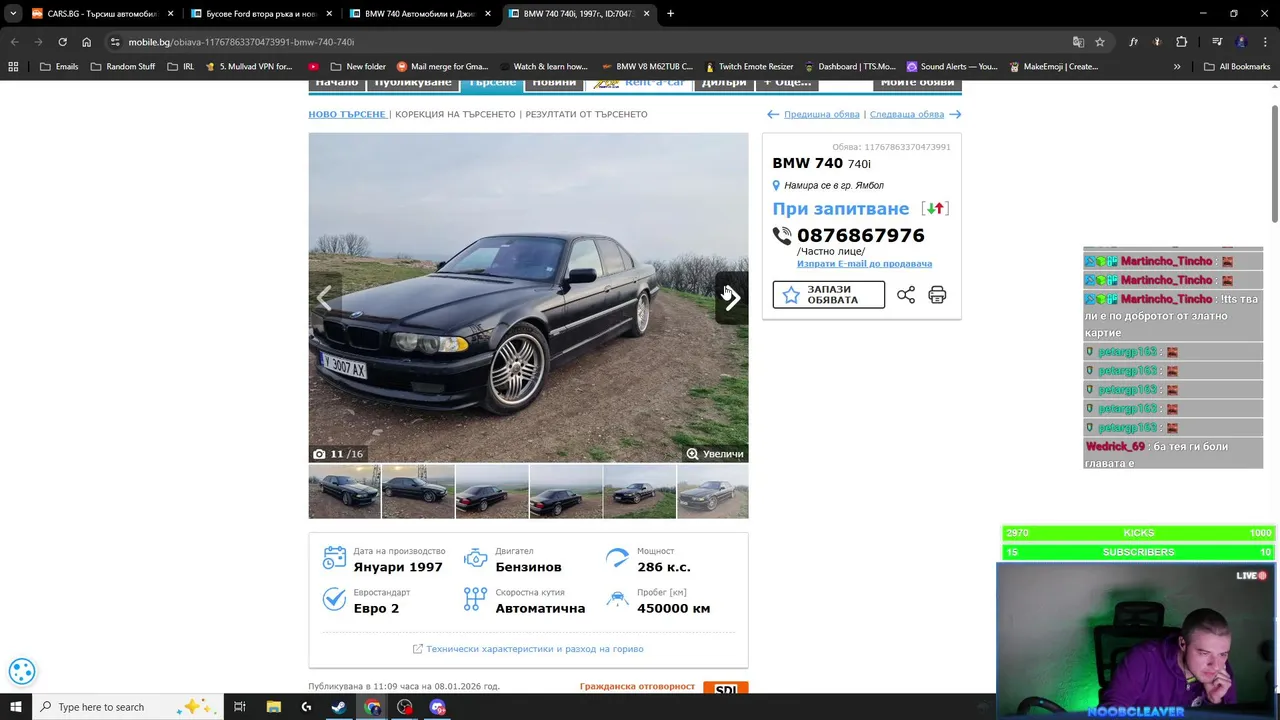Bookmark this page with the star icon

click(x=1100, y=42)
